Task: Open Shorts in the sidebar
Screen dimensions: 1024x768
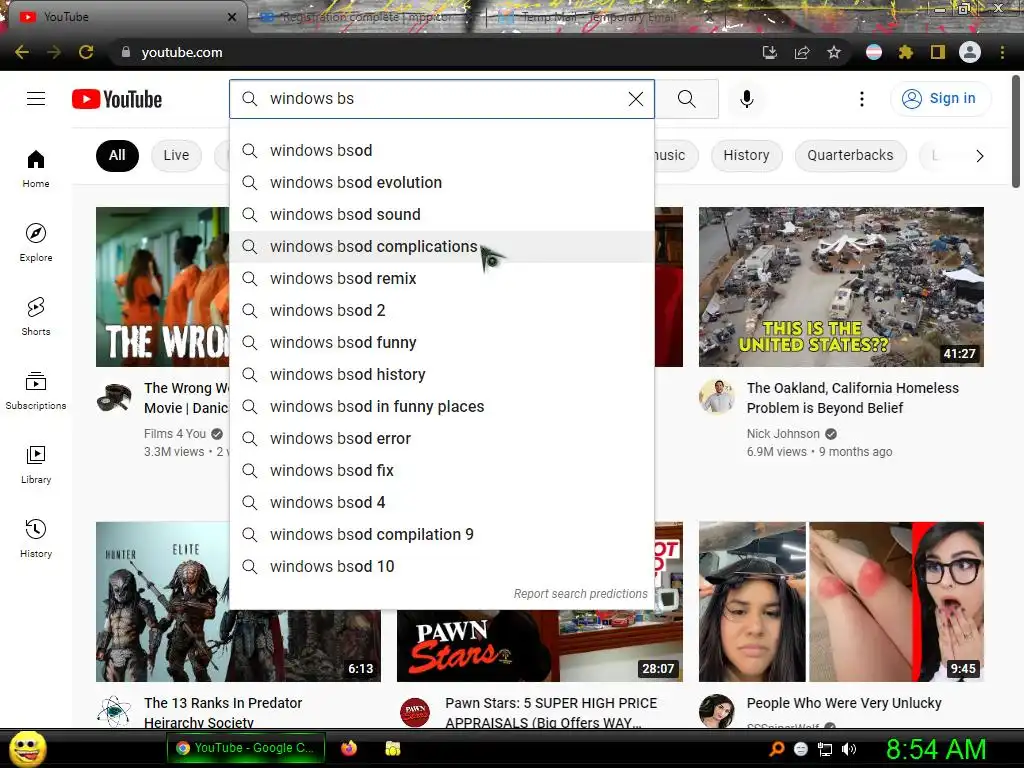Action: [36, 316]
